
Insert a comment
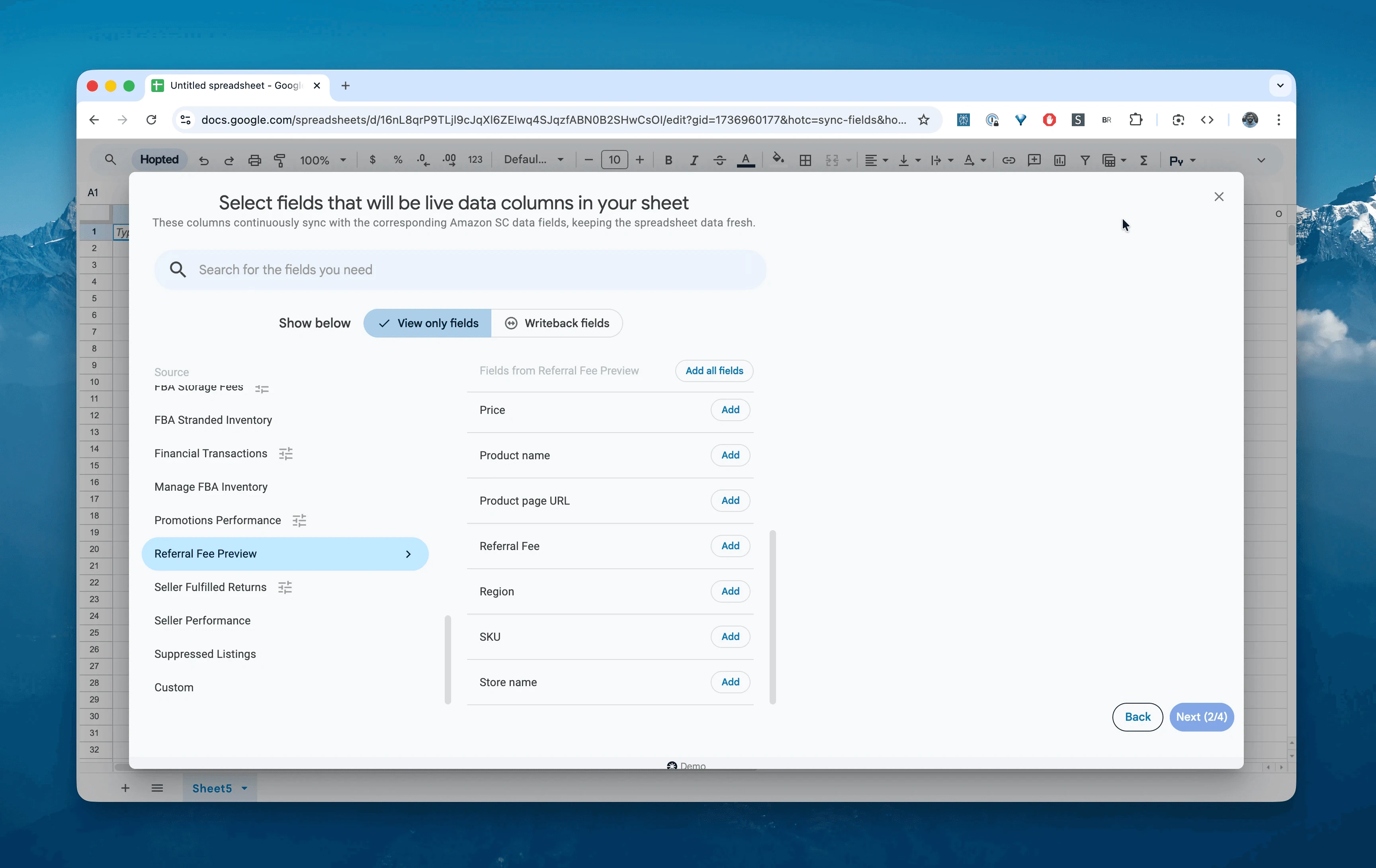click(x=1034, y=160)
